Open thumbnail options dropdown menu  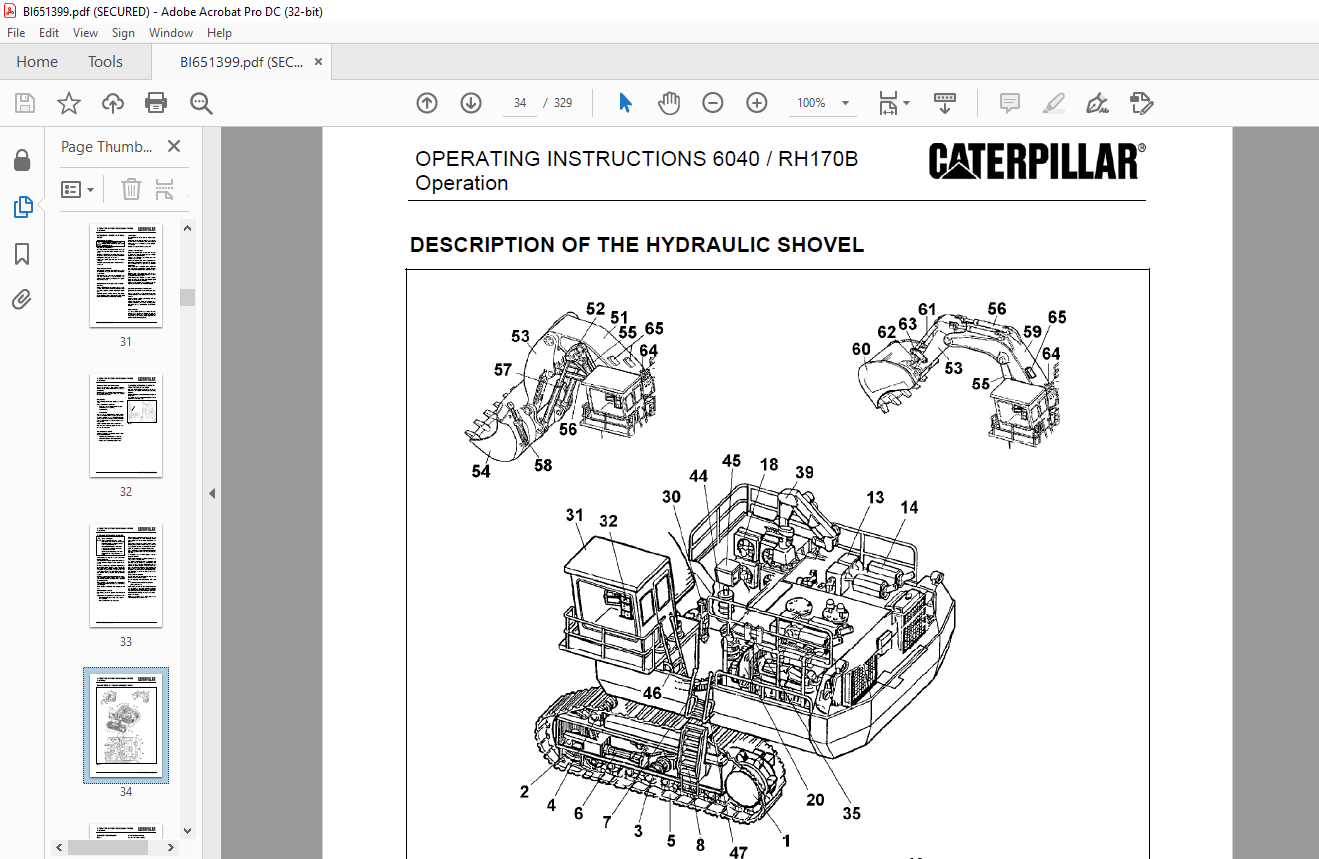coord(78,189)
